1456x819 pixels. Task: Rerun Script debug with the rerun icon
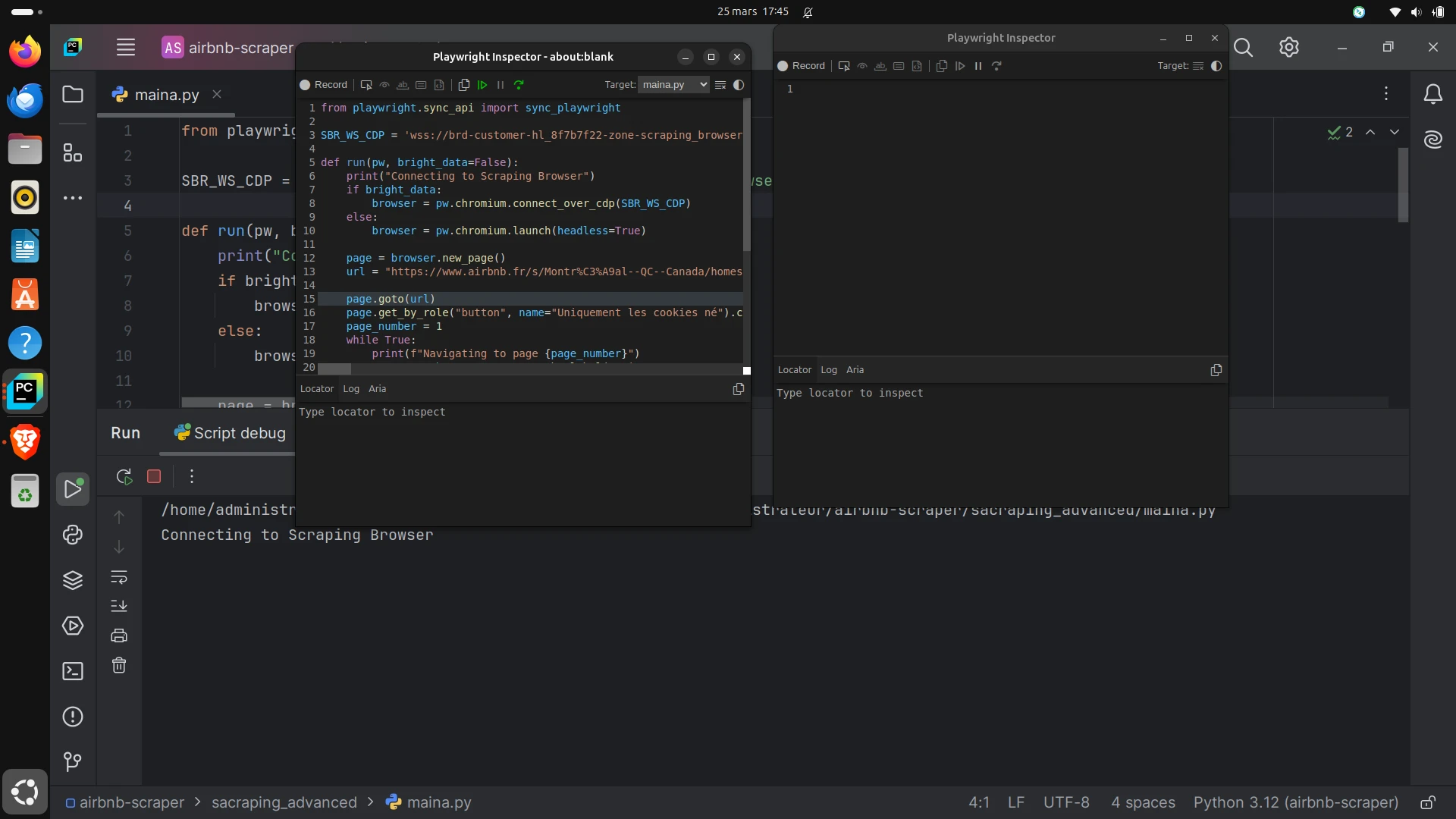coord(124,476)
